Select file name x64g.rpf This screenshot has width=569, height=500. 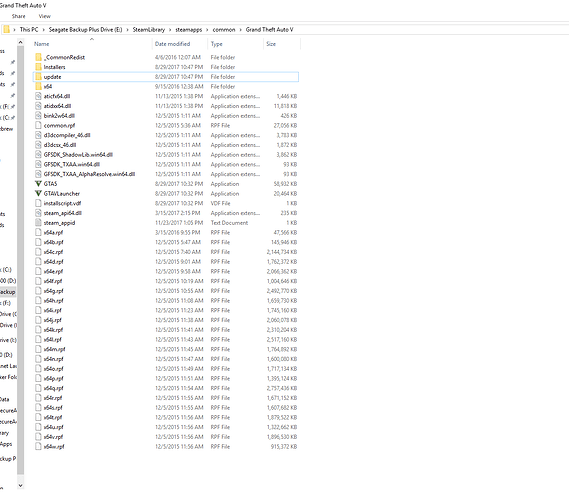(x=53, y=291)
